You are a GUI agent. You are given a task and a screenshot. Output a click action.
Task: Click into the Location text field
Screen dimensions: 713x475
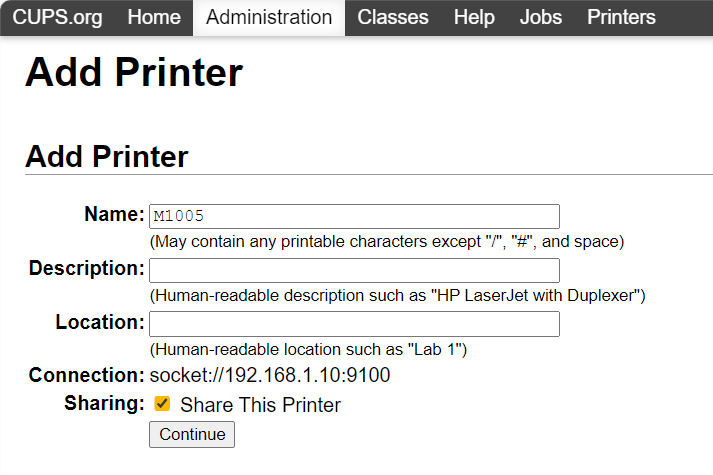[354, 324]
